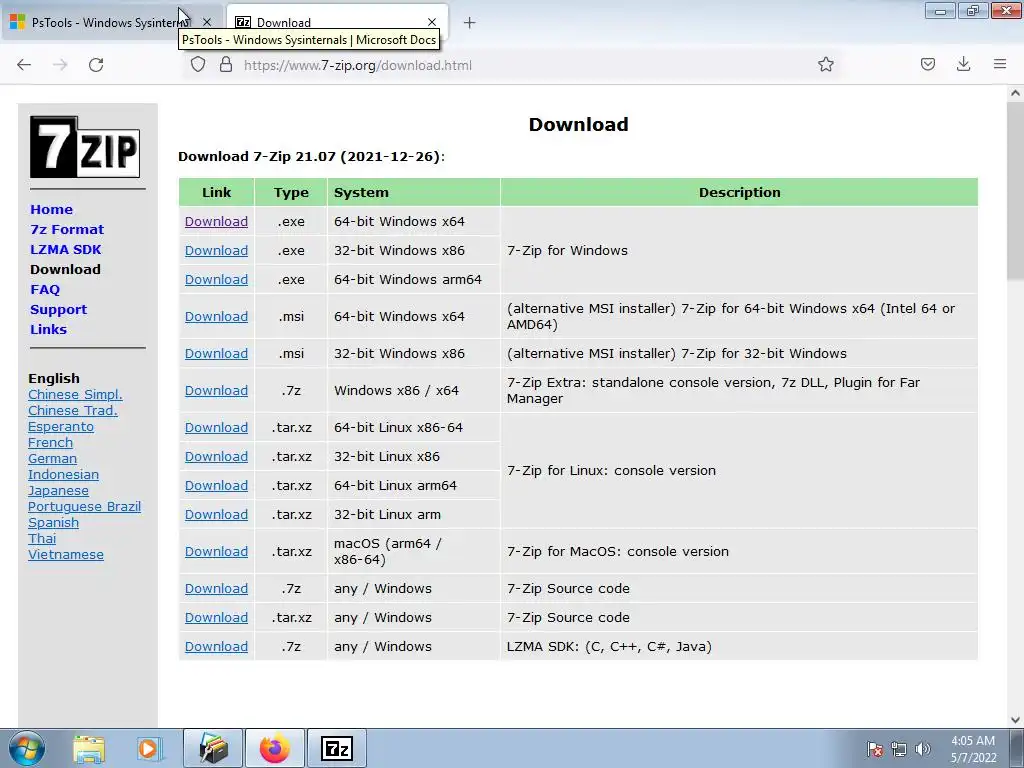Open the shield tracking protection icon

(x=198, y=64)
